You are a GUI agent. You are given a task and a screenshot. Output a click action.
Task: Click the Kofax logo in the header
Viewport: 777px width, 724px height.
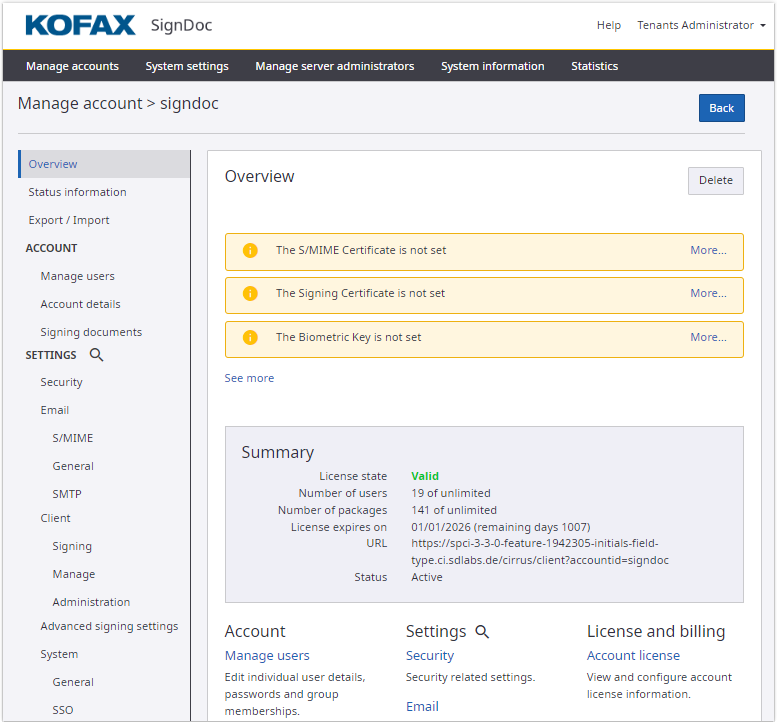point(80,25)
